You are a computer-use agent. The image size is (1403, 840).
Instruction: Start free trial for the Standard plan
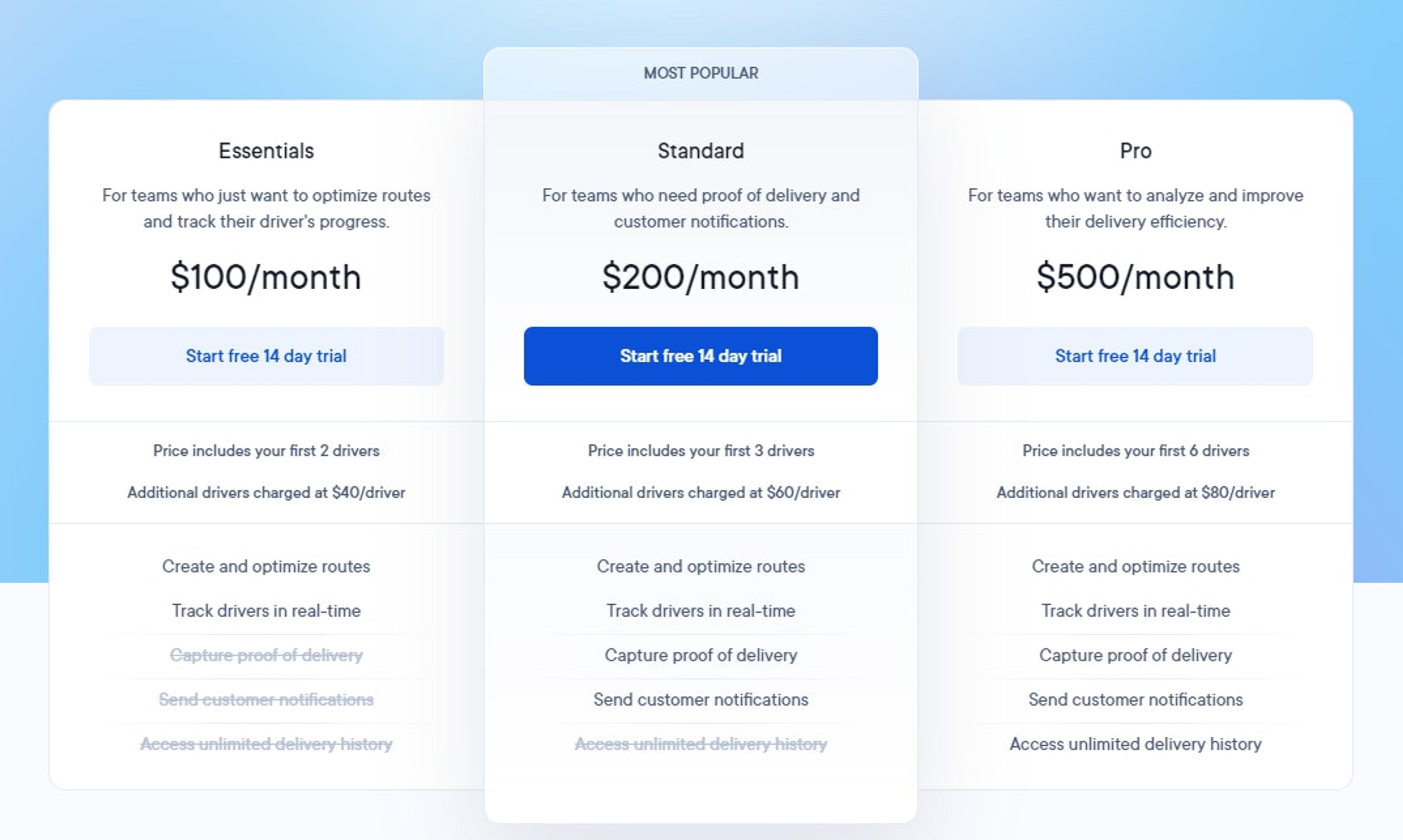click(x=701, y=356)
